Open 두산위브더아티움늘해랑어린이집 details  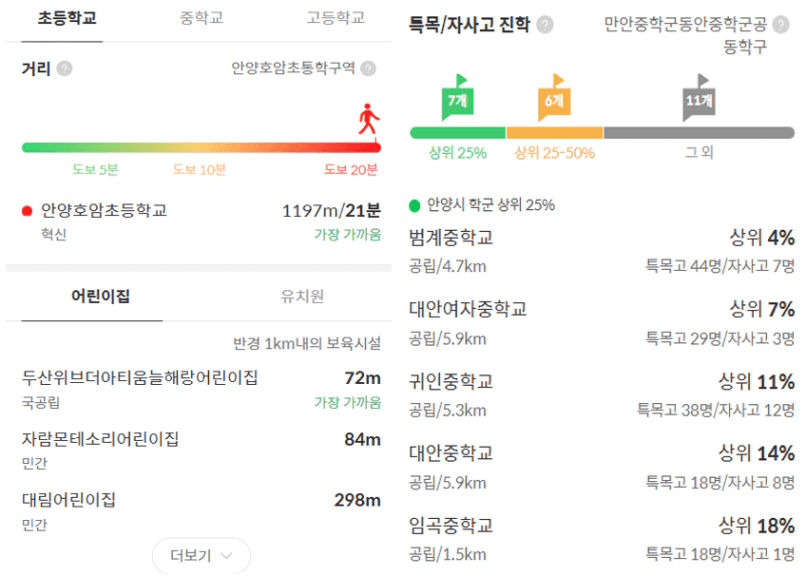click(140, 378)
